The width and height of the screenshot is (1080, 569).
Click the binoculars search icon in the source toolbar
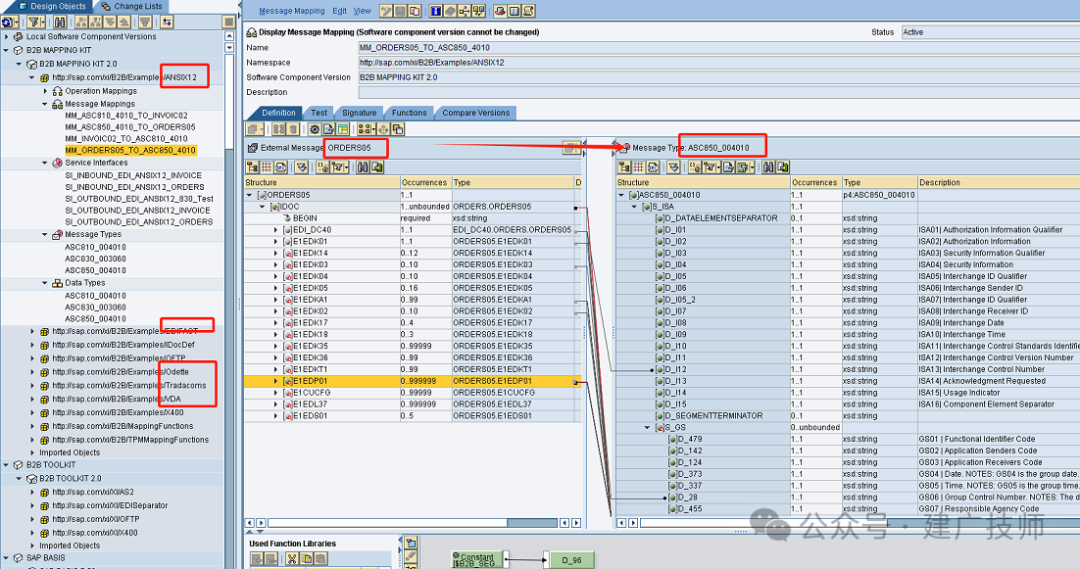(x=362, y=167)
